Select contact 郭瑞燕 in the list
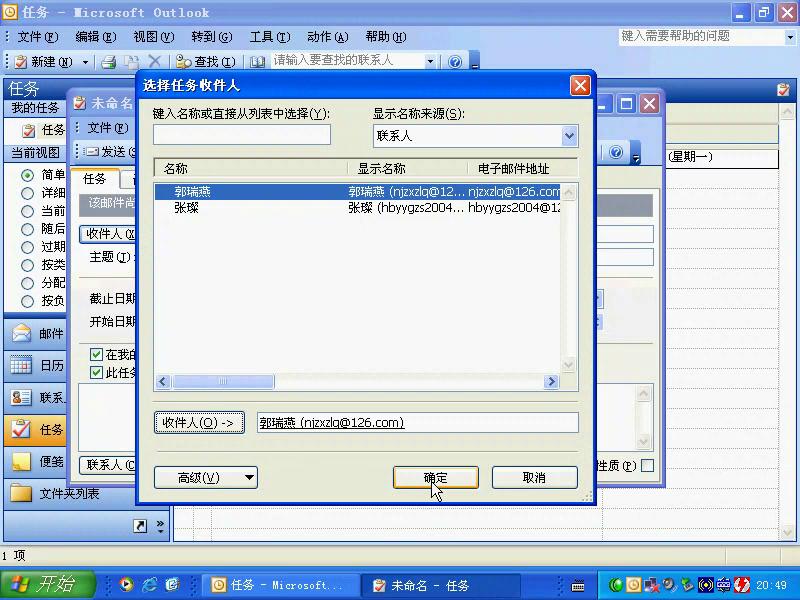800x600 pixels. (x=357, y=191)
